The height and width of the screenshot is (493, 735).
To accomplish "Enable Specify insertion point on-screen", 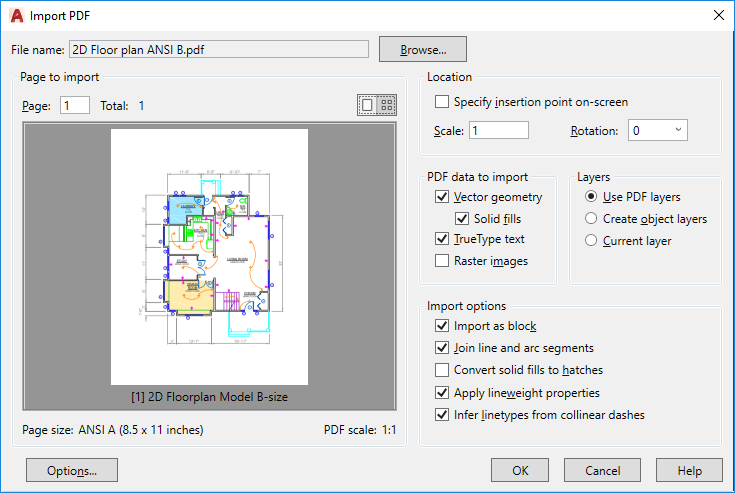I will [x=442, y=102].
